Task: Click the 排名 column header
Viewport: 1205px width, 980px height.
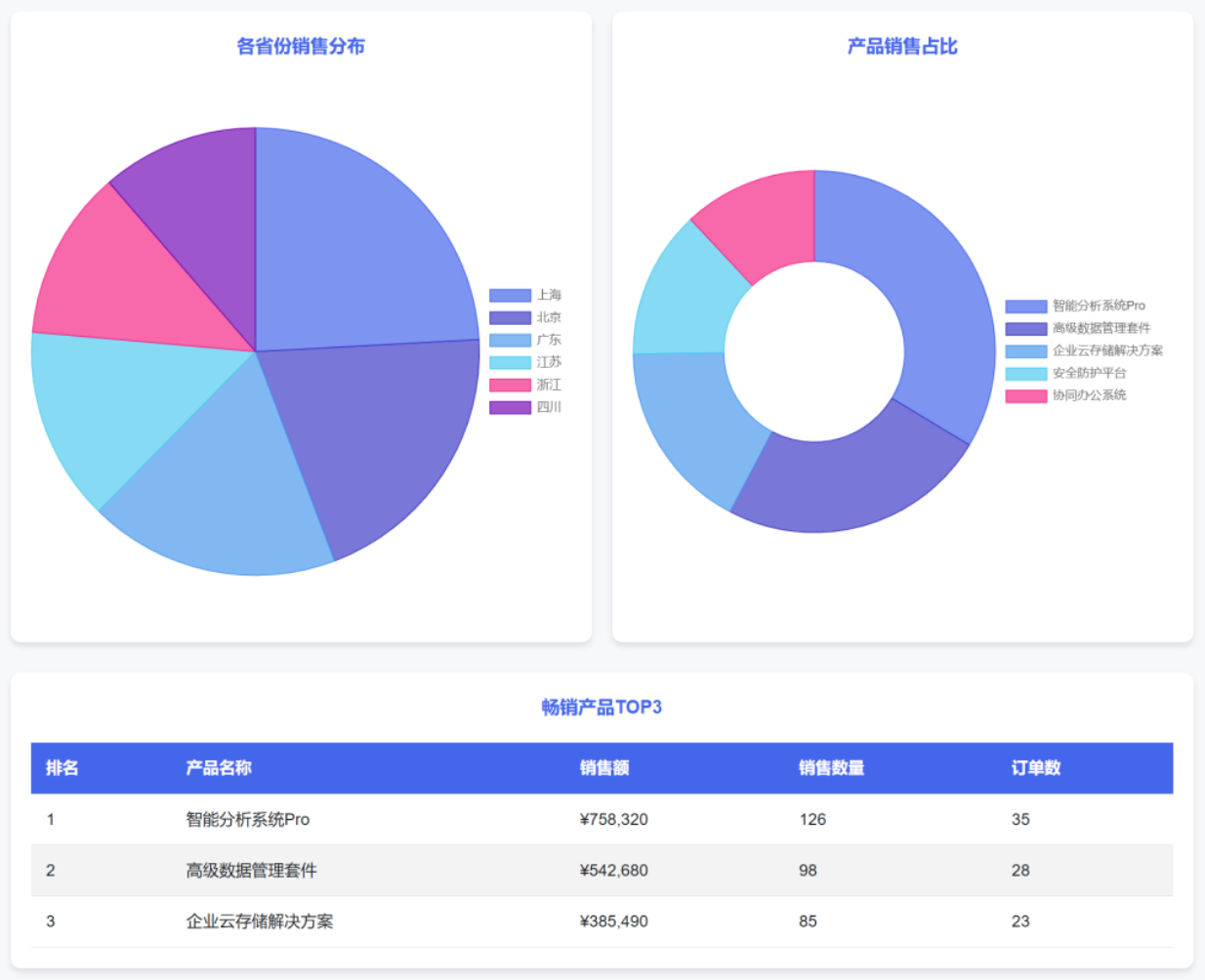Action: pyautogui.click(x=62, y=768)
